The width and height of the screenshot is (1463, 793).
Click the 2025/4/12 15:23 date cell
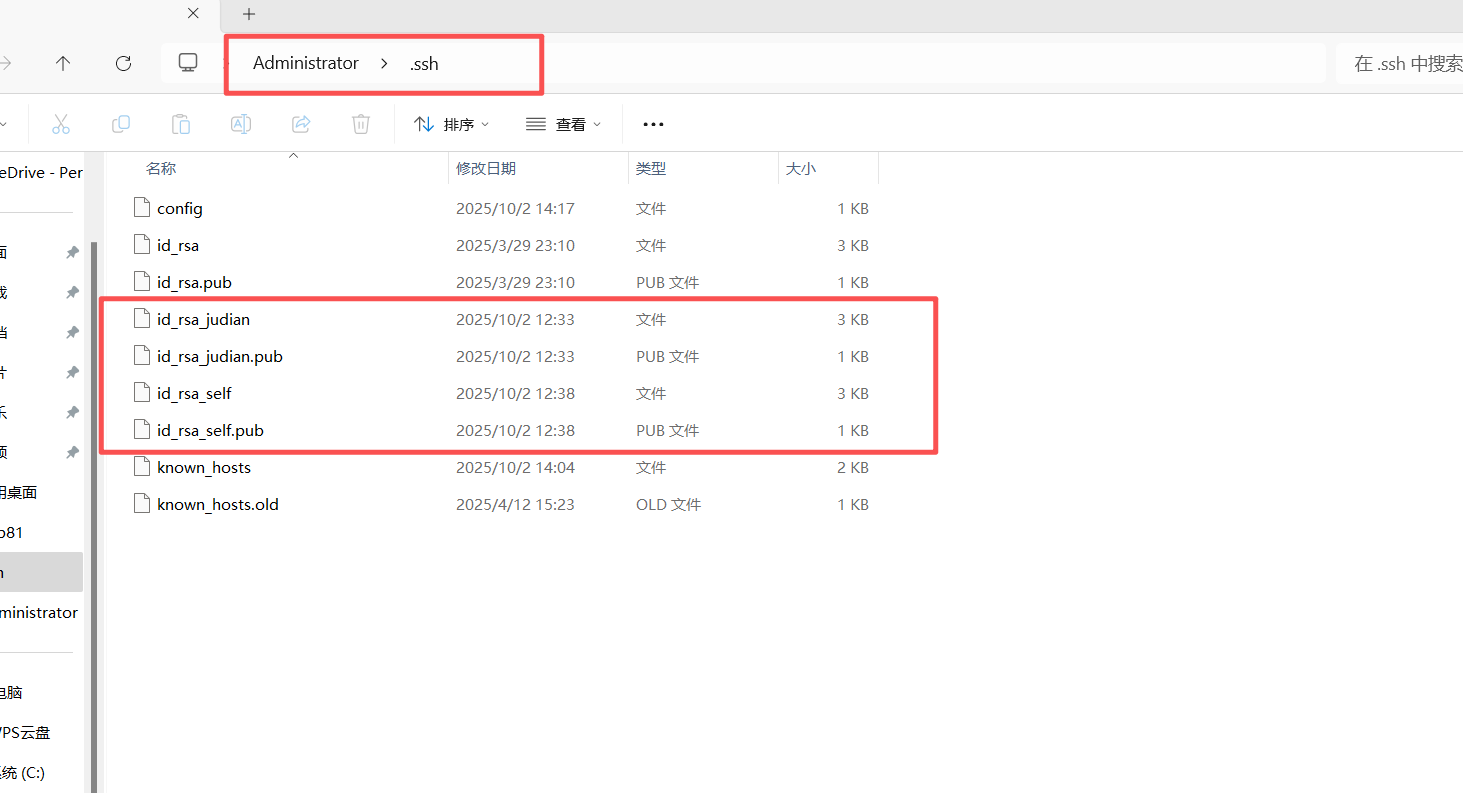(x=515, y=504)
